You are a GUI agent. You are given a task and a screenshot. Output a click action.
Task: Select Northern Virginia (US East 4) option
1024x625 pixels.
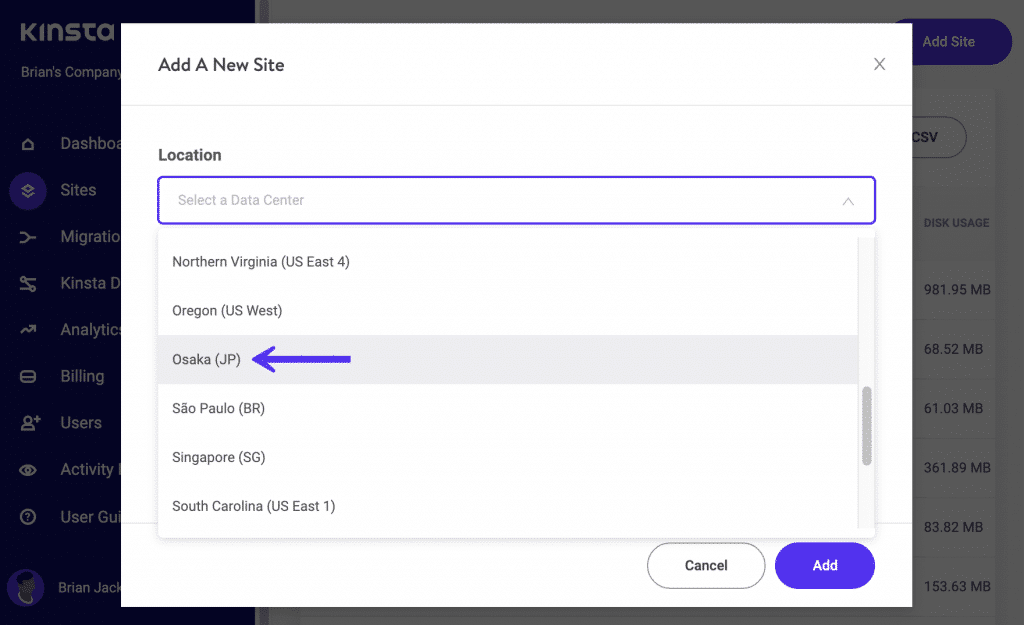[261, 262]
